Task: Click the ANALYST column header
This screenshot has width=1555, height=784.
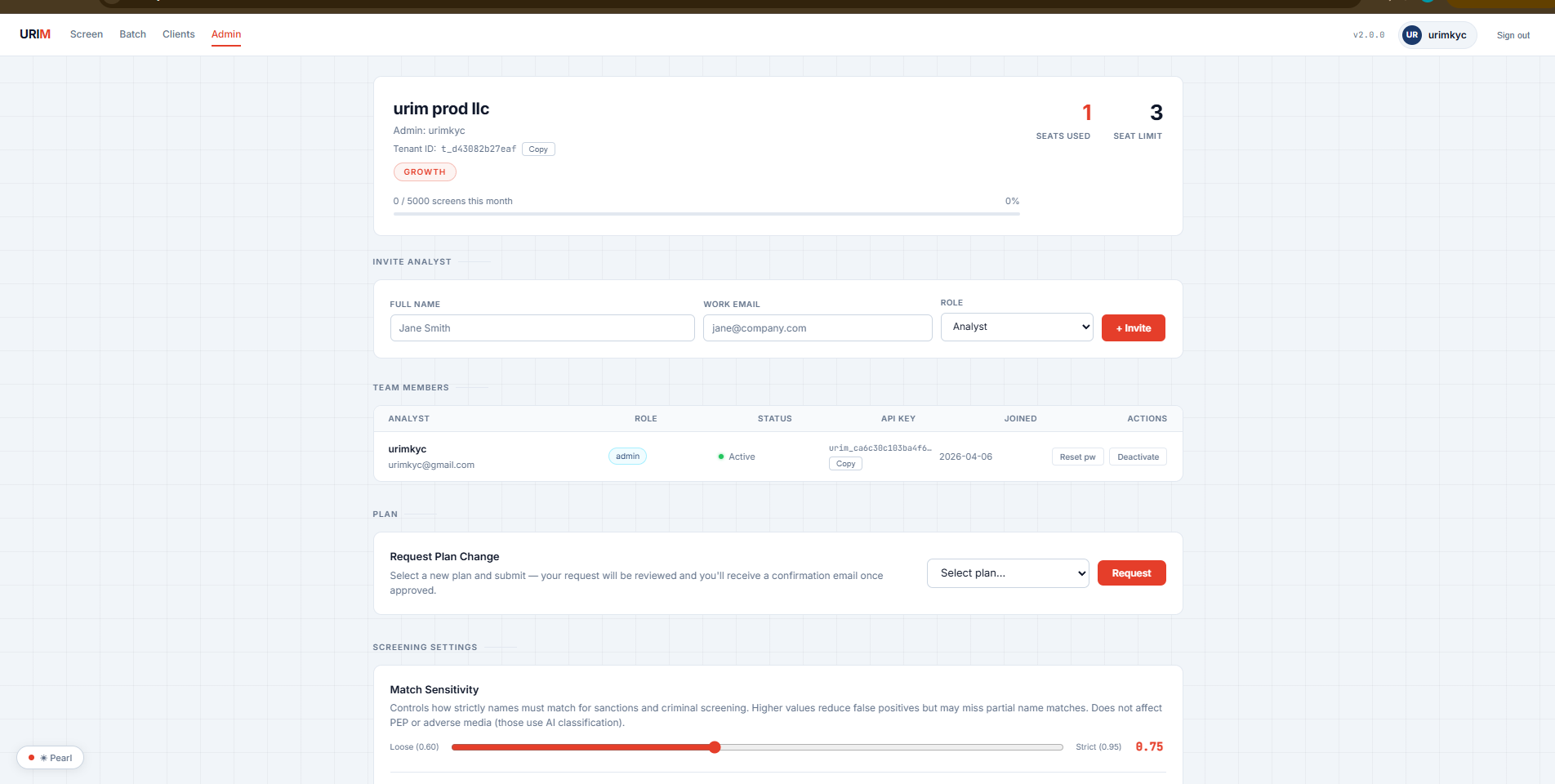Action: click(409, 419)
